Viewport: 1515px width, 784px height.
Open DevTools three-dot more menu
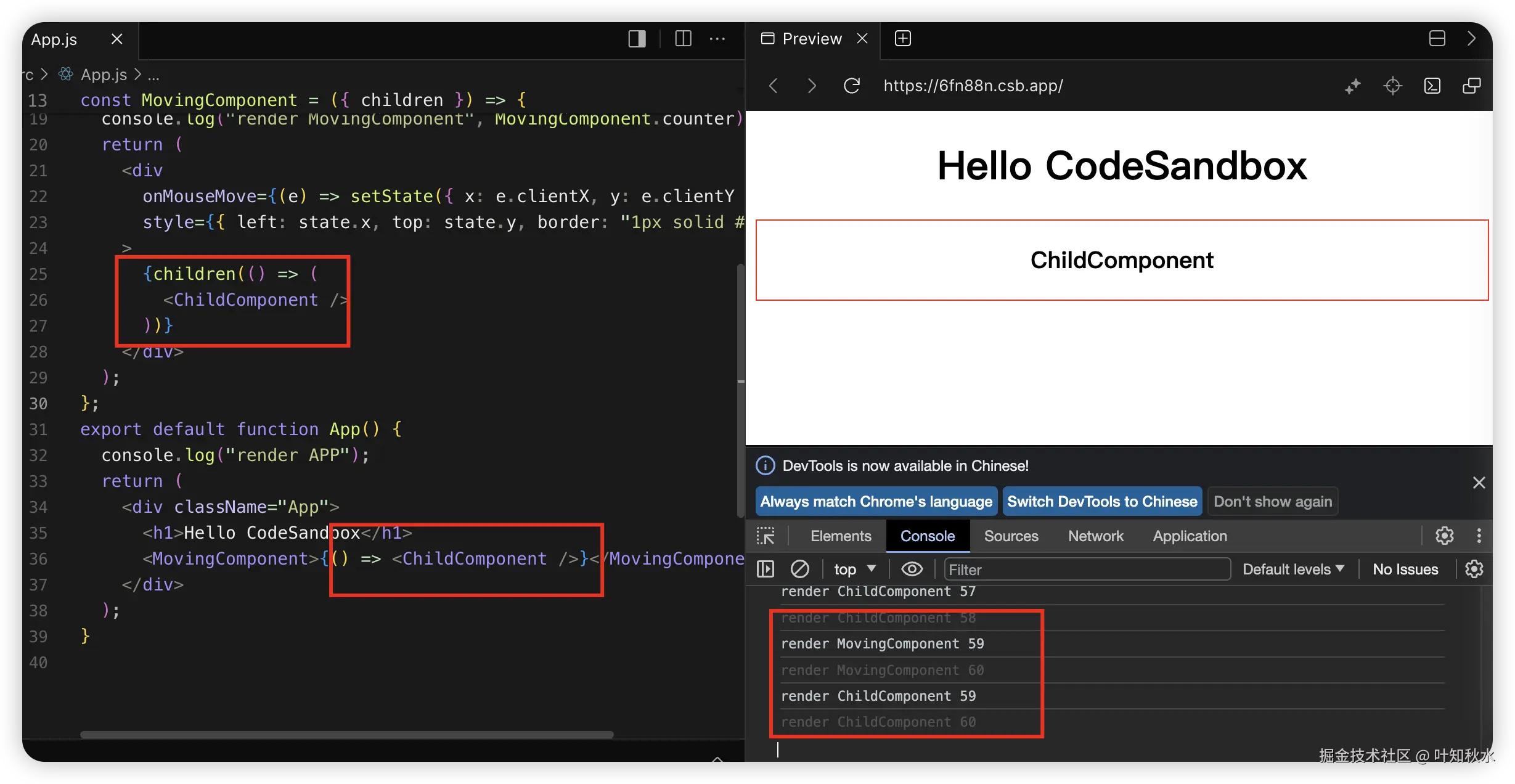[x=1479, y=536]
